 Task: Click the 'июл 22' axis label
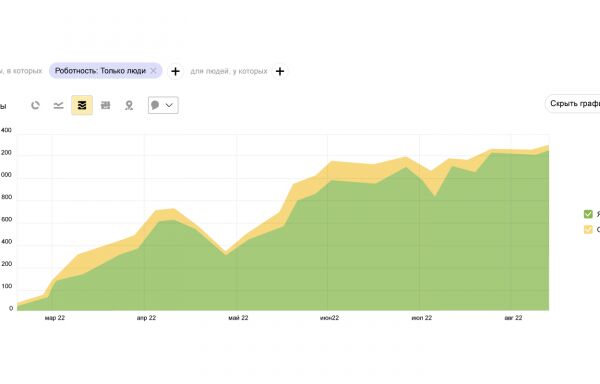422,318
